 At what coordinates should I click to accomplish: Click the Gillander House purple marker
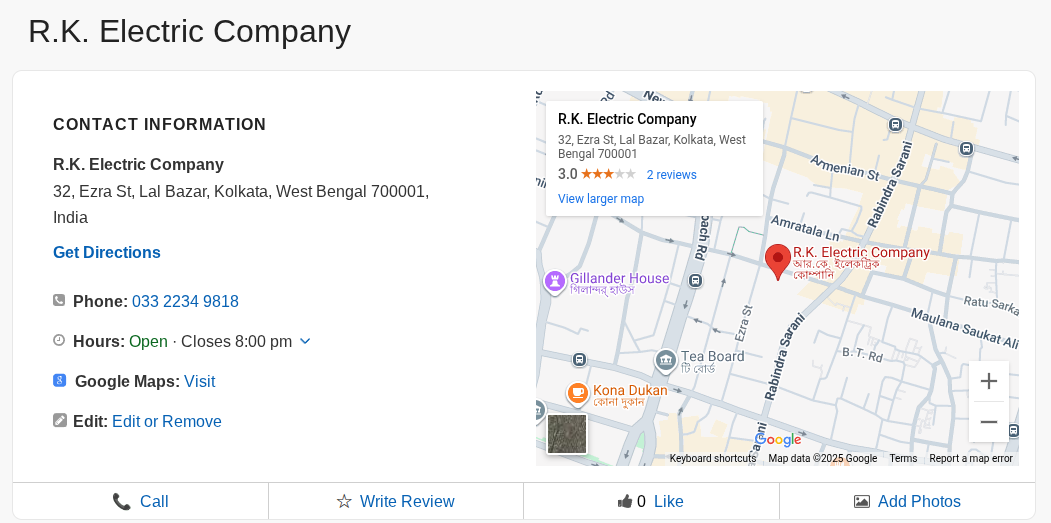click(554, 282)
